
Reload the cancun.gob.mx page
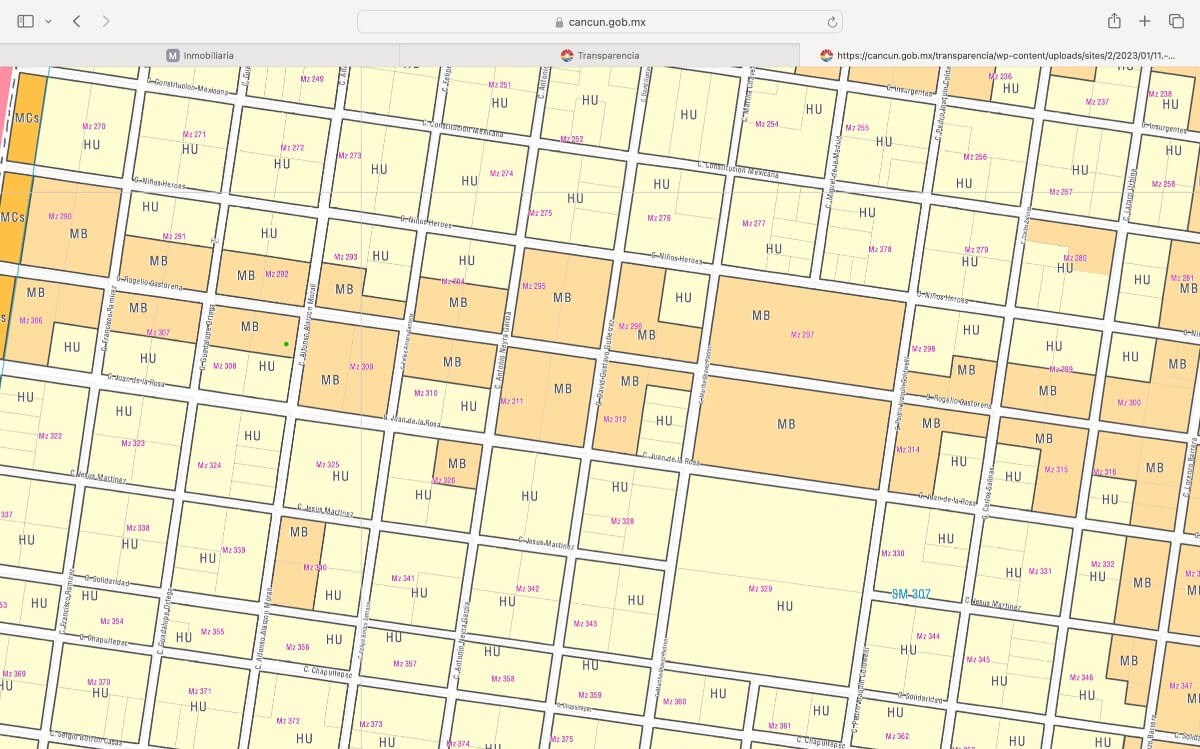[831, 22]
